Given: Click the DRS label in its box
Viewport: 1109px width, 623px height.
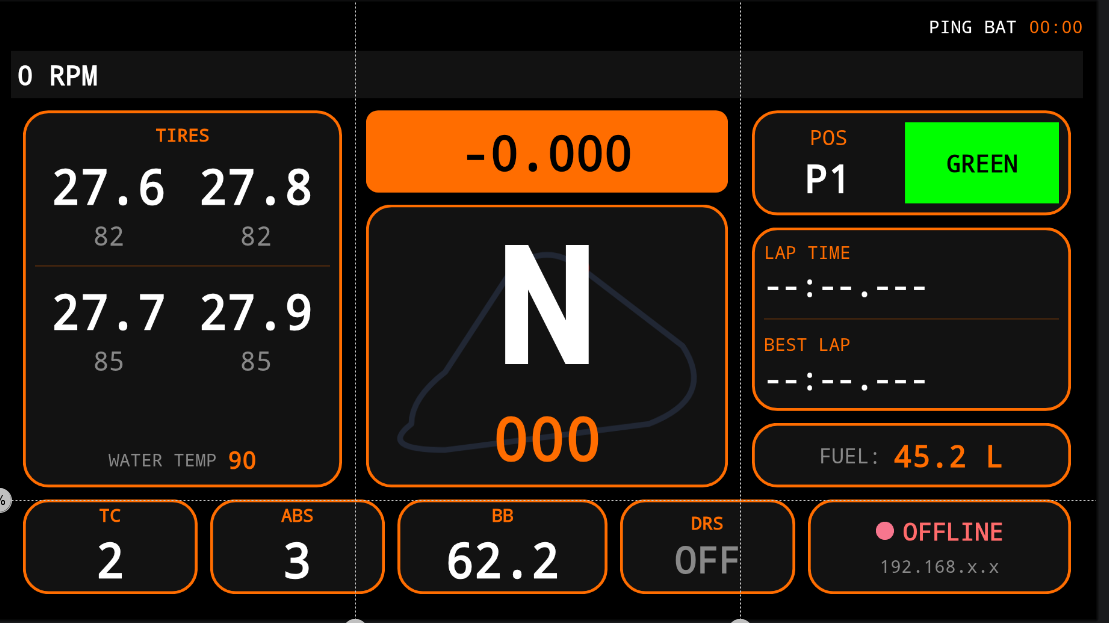Looking at the screenshot, I should (x=707, y=523).
